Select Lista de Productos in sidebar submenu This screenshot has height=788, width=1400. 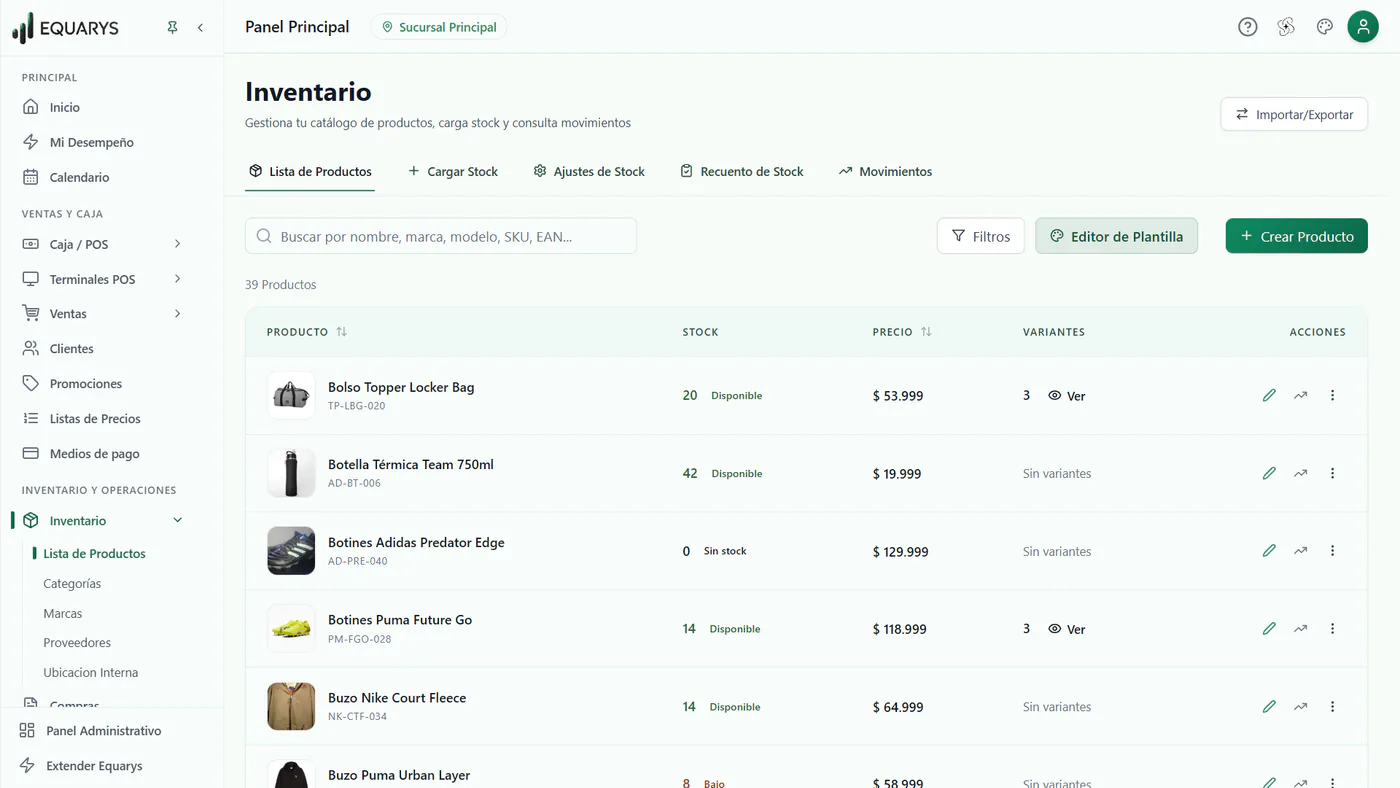click(94, 553)
